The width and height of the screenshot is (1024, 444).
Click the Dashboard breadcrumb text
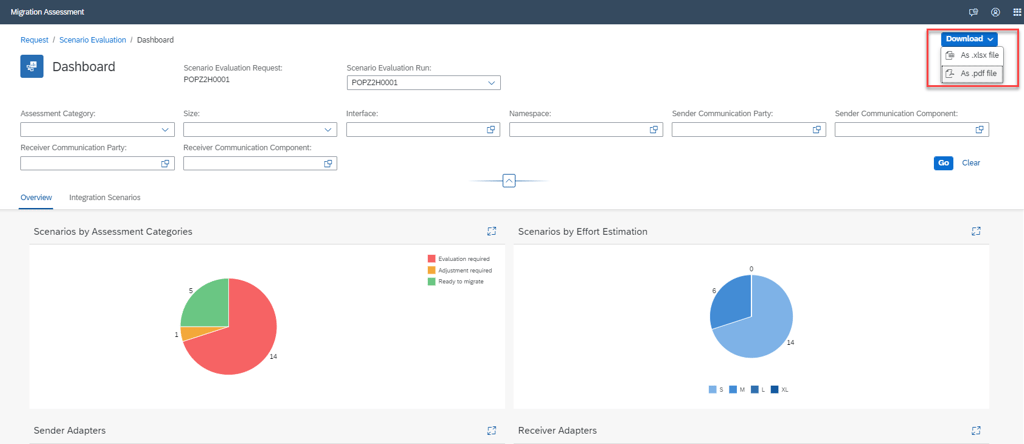155,40
